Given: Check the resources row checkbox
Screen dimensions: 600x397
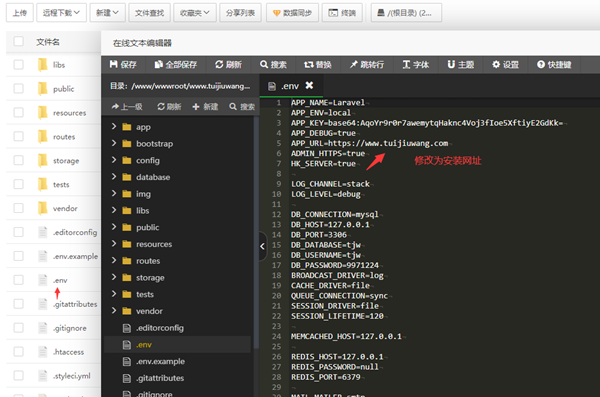Looking at the screenshot, I should click(18, 113).
